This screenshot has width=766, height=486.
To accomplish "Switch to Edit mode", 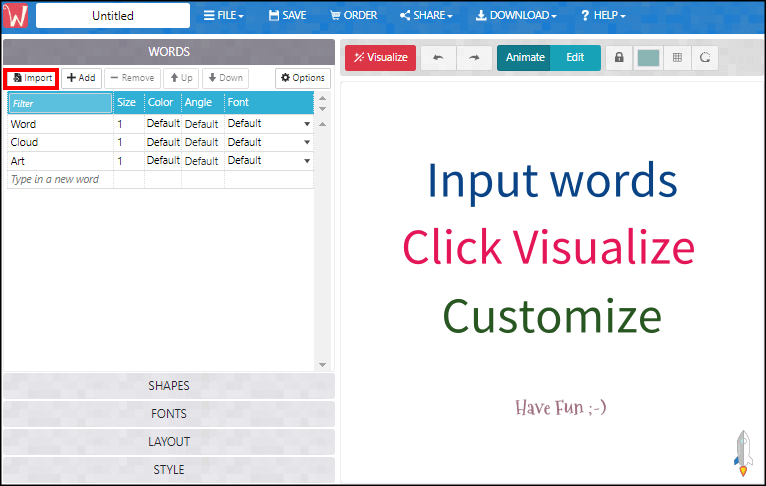I will coord(575,58).
